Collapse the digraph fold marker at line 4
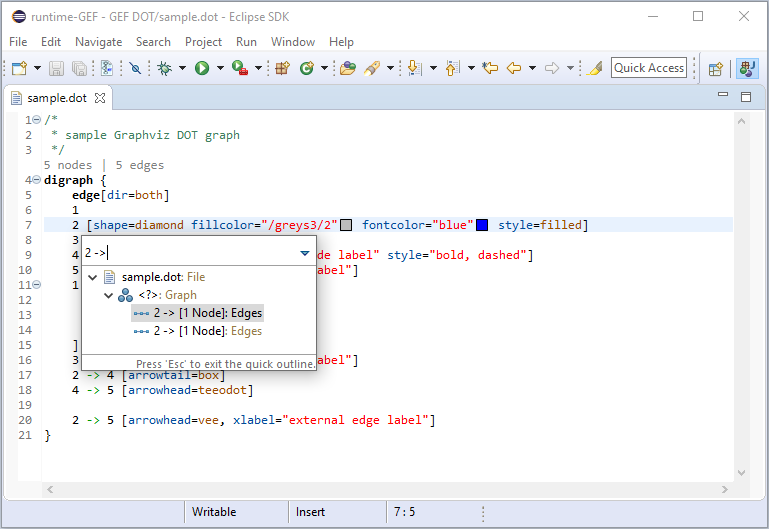 36,180
